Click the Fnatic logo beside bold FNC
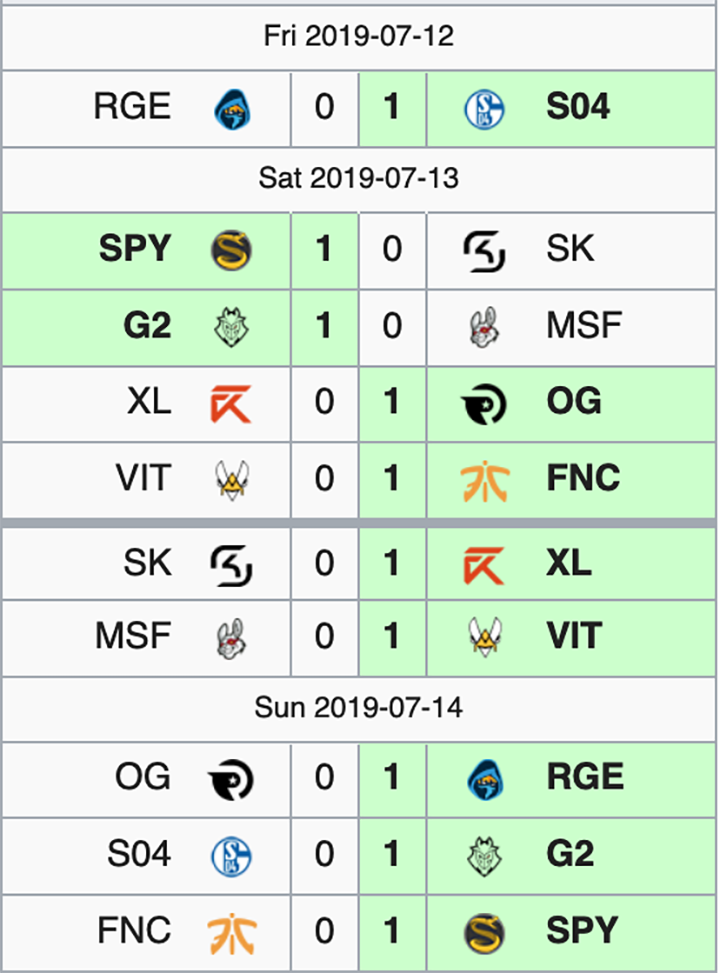Viewport: 720px width, 973px height. (x=485, y=480)
